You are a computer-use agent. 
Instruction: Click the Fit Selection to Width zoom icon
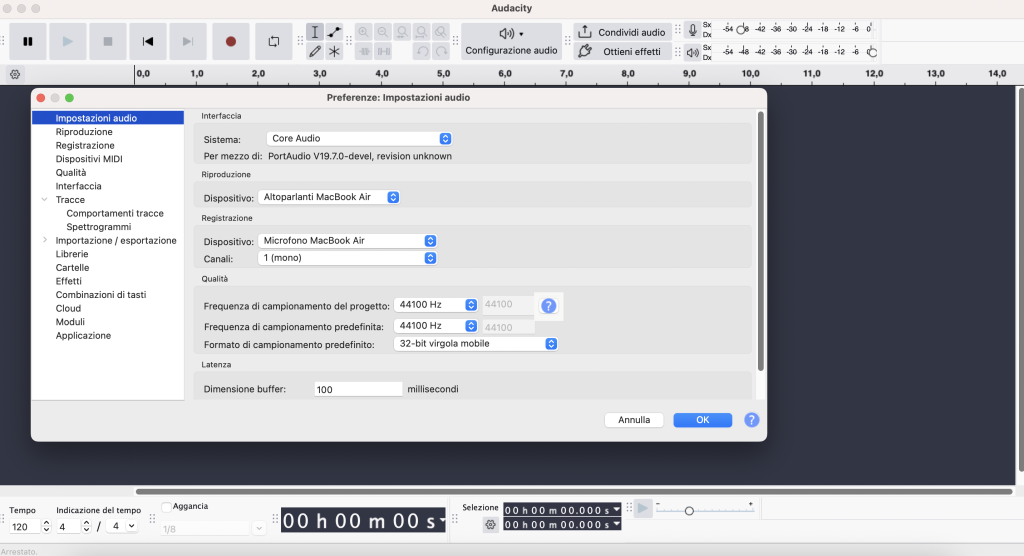pos(403,32)
